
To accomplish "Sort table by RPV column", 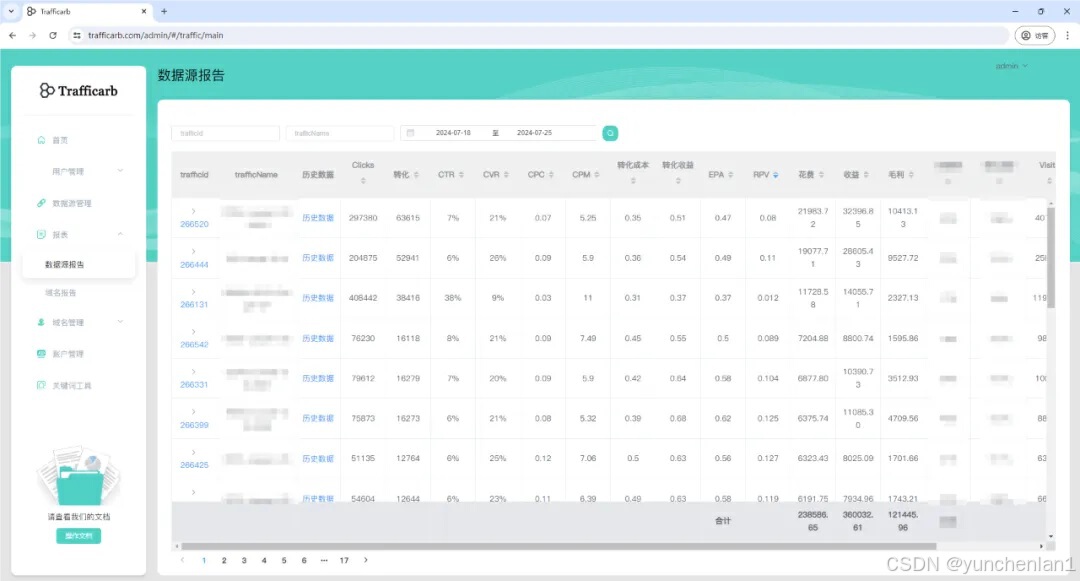I will 776,175.
